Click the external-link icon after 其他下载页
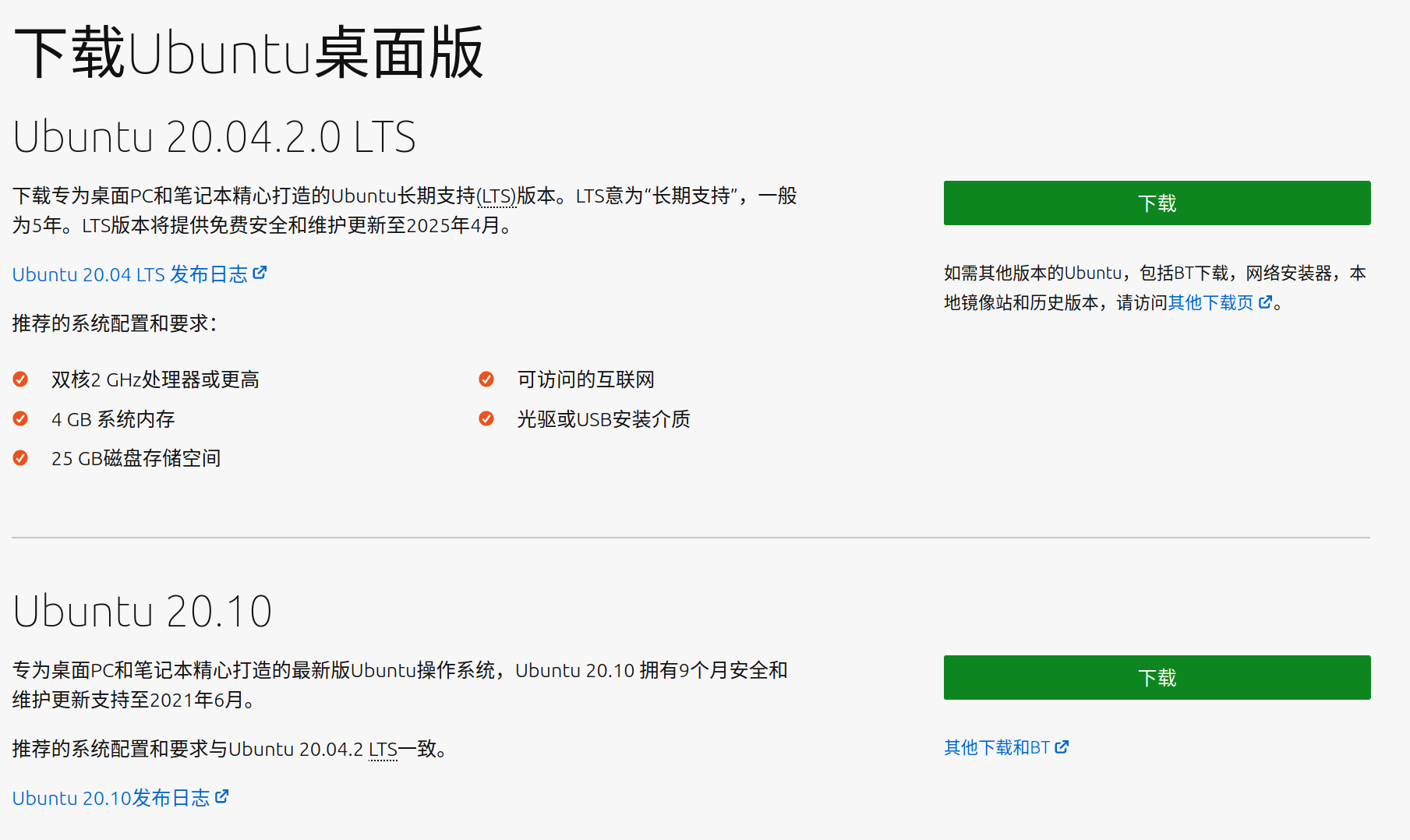Image resolution: width=1410 pixels, height=840 pixels. pos(1265,302)
